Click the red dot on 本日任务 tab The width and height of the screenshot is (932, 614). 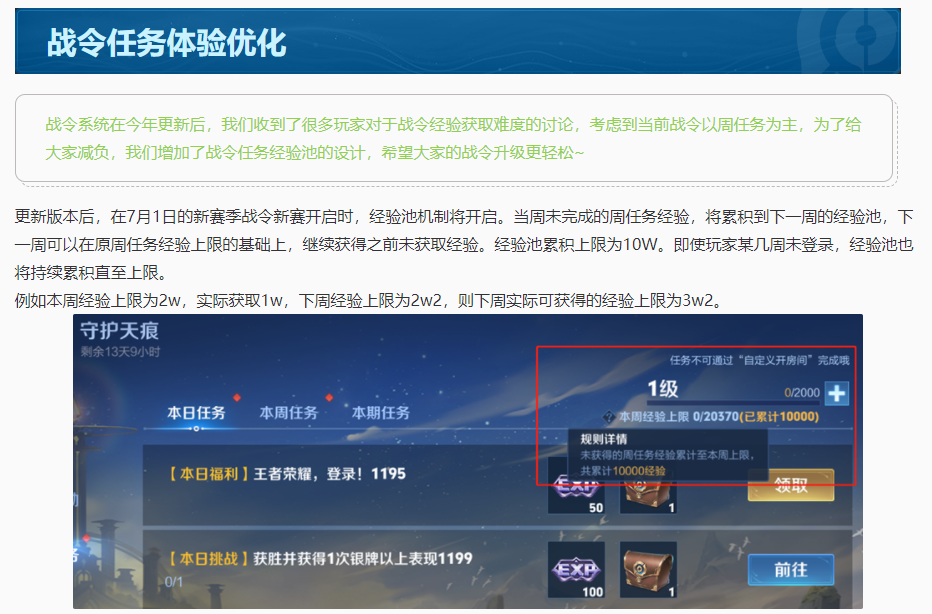click(x=237, y=397)
